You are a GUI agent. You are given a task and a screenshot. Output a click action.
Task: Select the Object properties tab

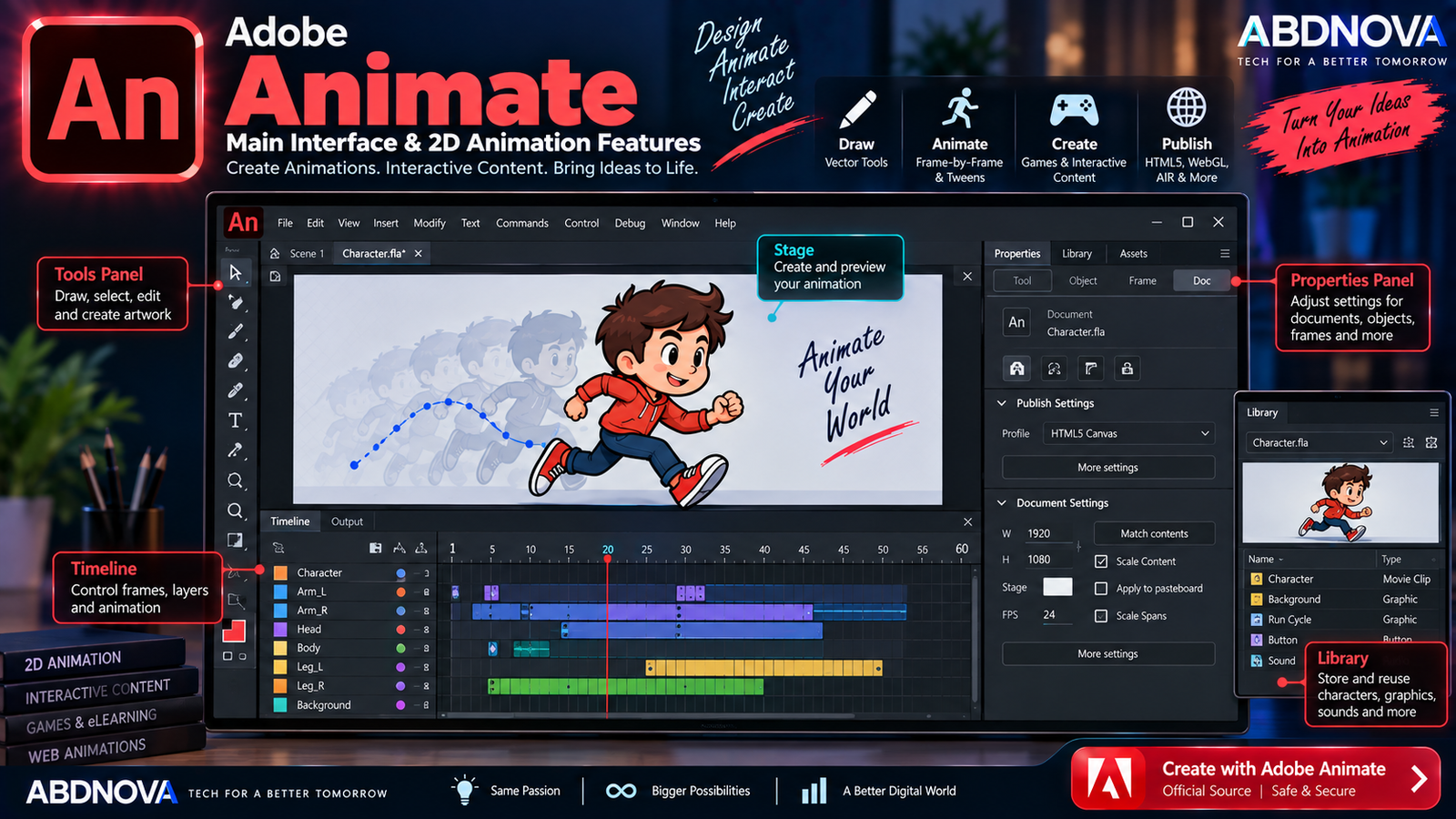(x=1082, y=280)
